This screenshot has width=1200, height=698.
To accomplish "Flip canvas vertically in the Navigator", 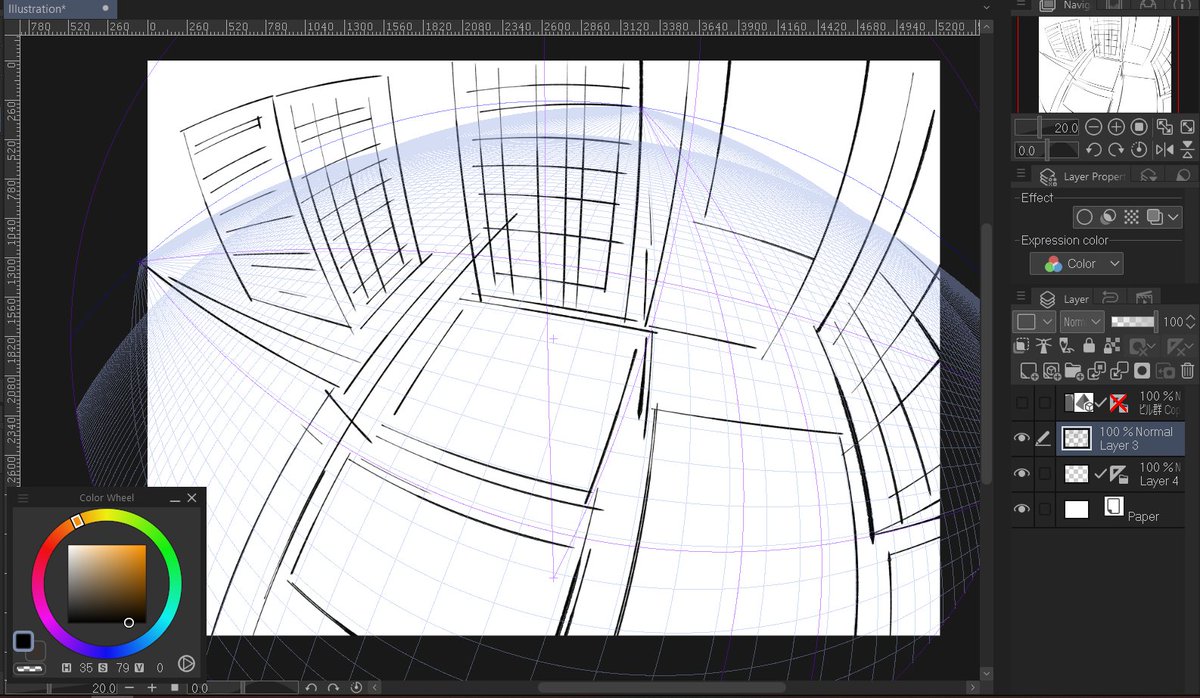I will coord(1188,150).
